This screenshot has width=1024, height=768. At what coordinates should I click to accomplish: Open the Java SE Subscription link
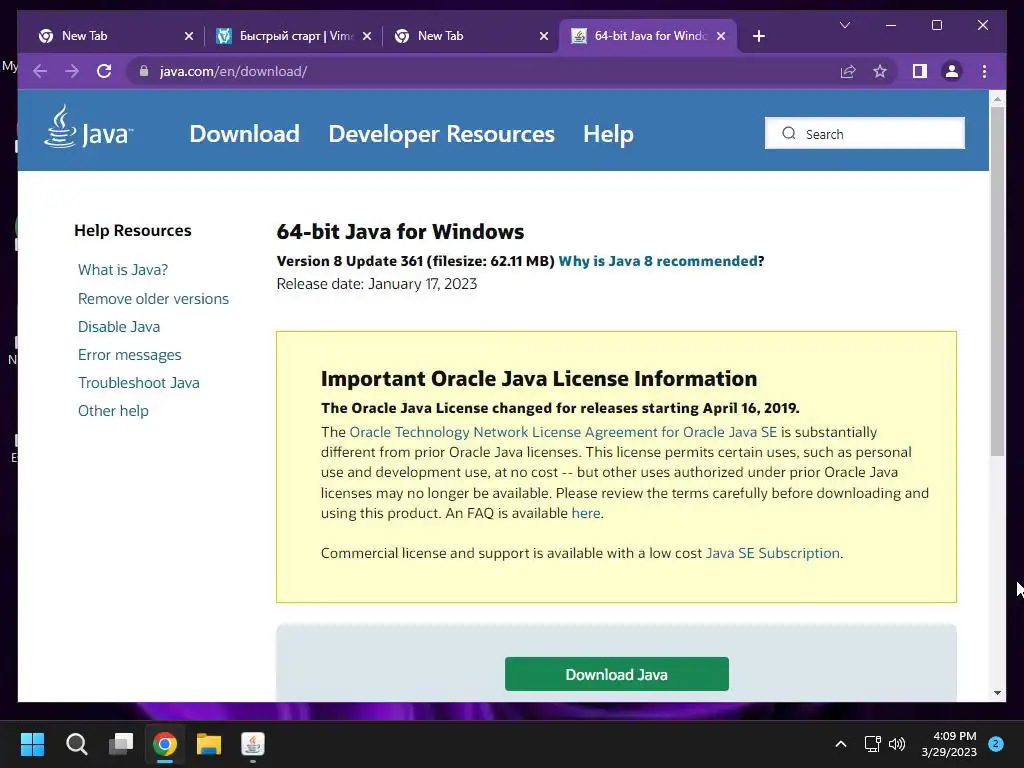pyautogui.click(x=773, y=553)
